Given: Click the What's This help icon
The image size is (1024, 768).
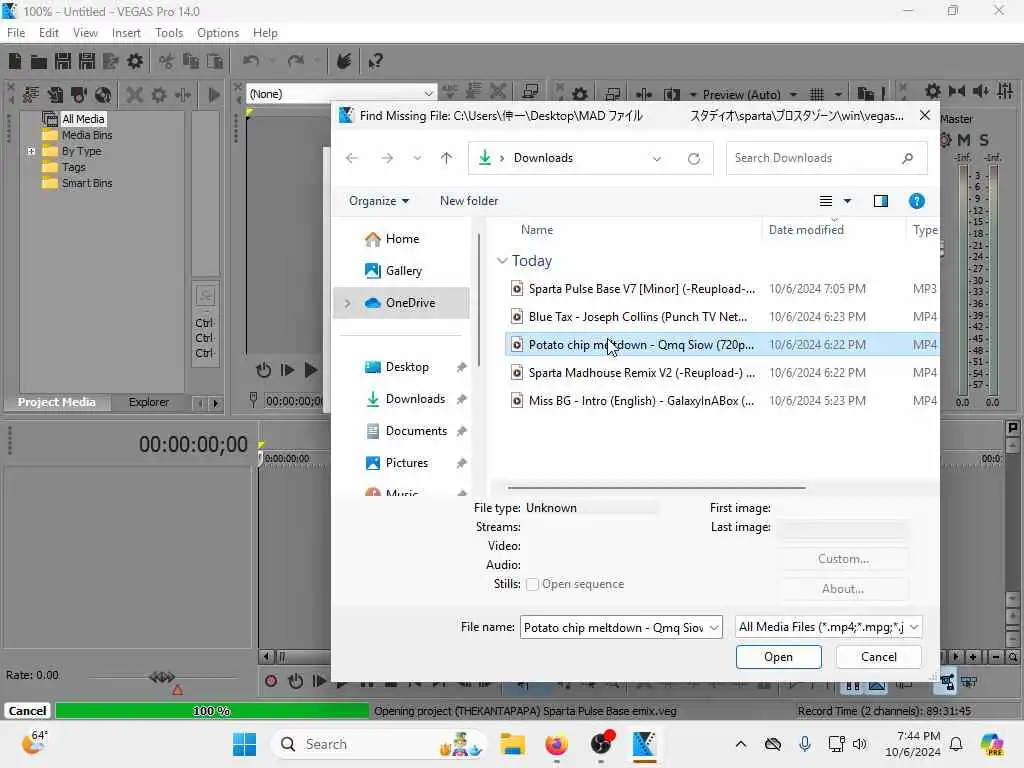Looking at the screenshot, I should [376, 61].
